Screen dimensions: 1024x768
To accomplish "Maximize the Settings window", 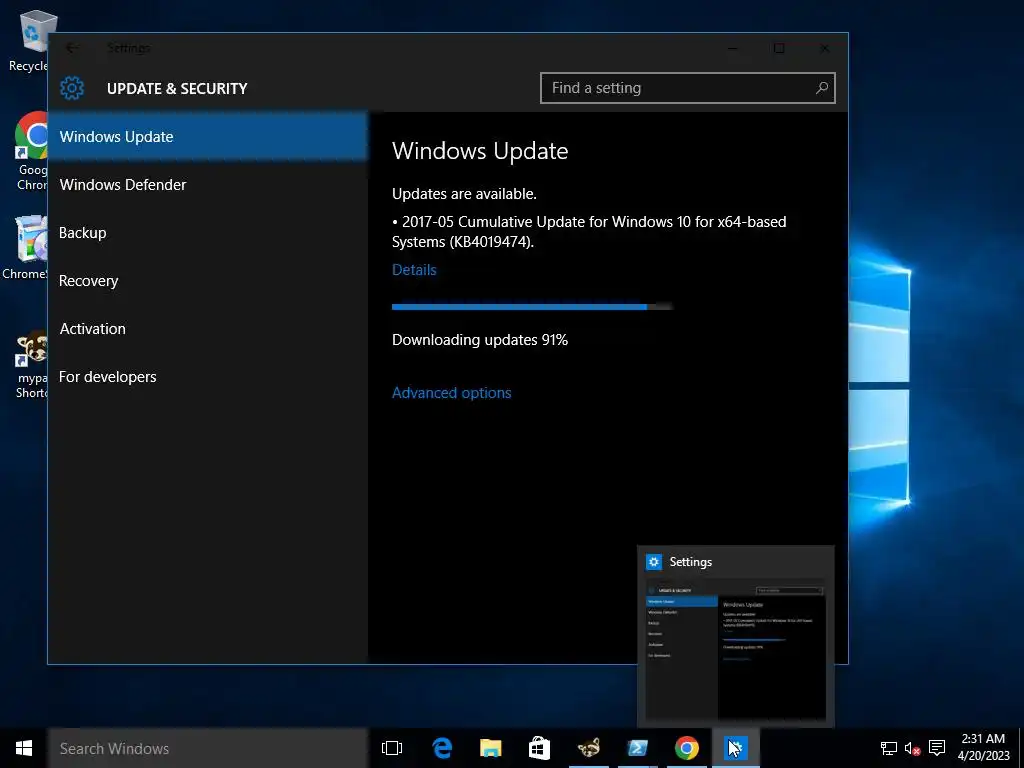I will pos(778,48).
